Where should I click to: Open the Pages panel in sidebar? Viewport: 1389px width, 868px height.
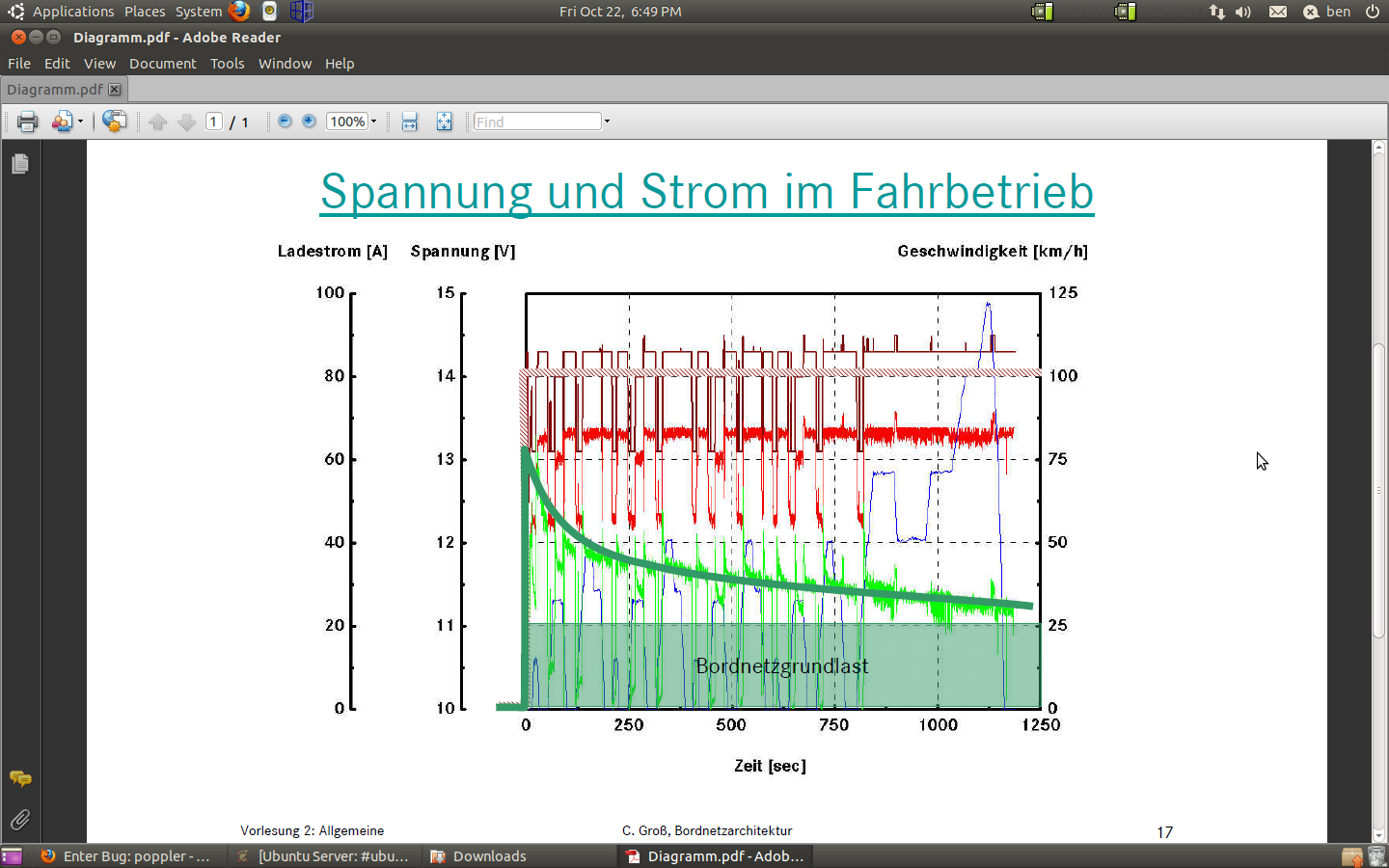(20, 164)
